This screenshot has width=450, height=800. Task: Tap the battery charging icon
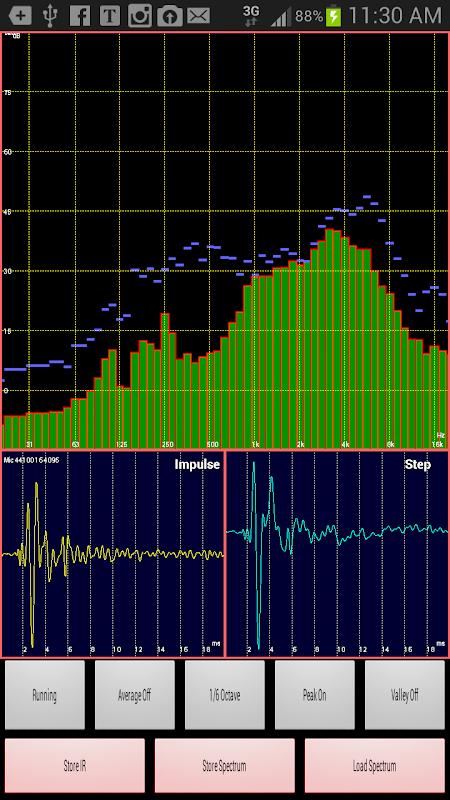[333, 16]
